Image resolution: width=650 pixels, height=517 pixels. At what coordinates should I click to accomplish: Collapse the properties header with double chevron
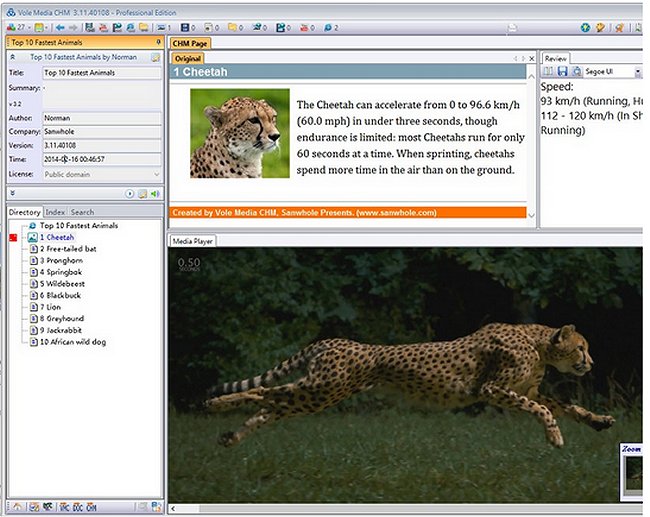tap(12, 58)
